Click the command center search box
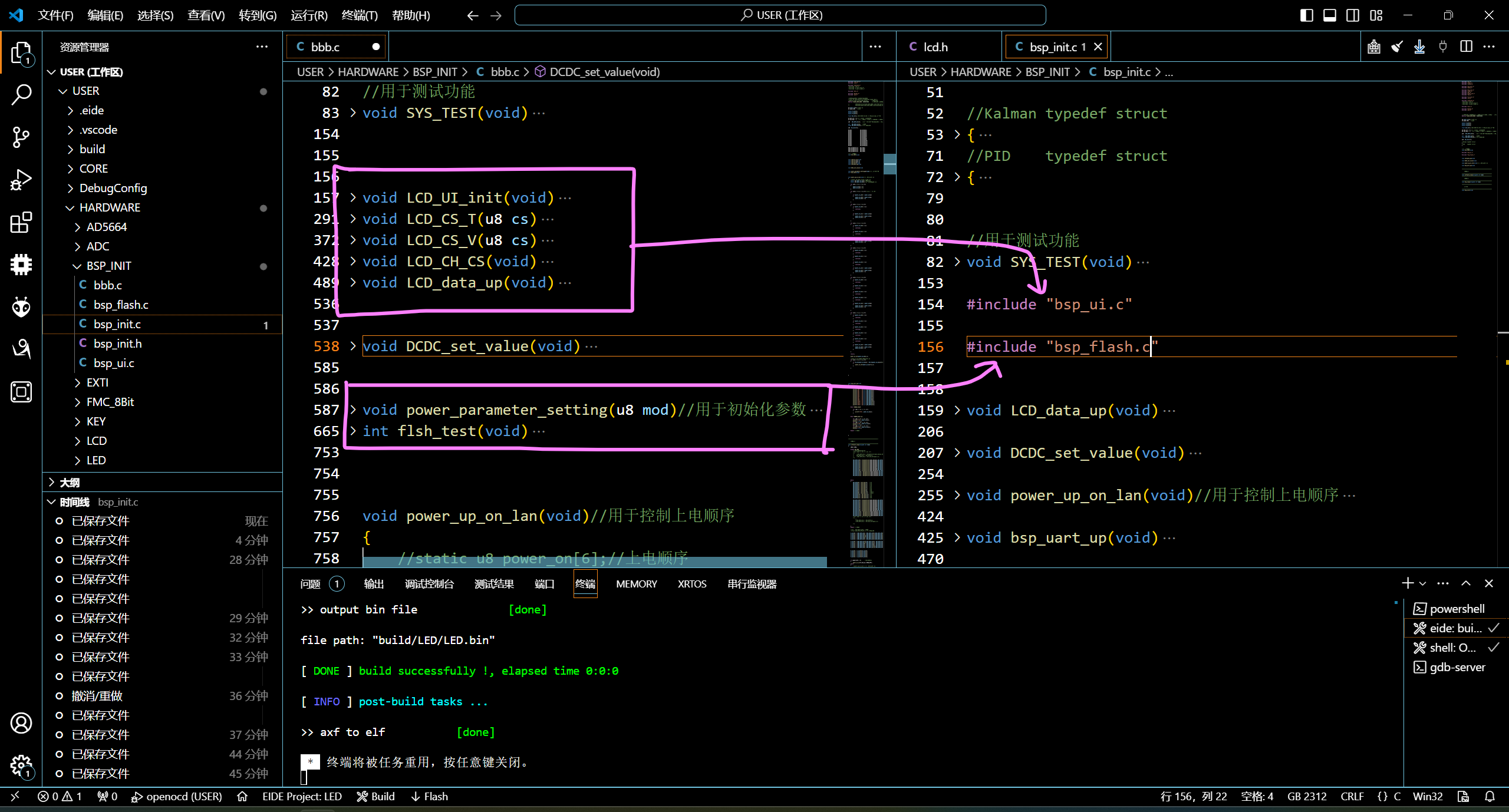This screenshot has width=1509, height=812. pyautogui.click(x=780, y=15)
